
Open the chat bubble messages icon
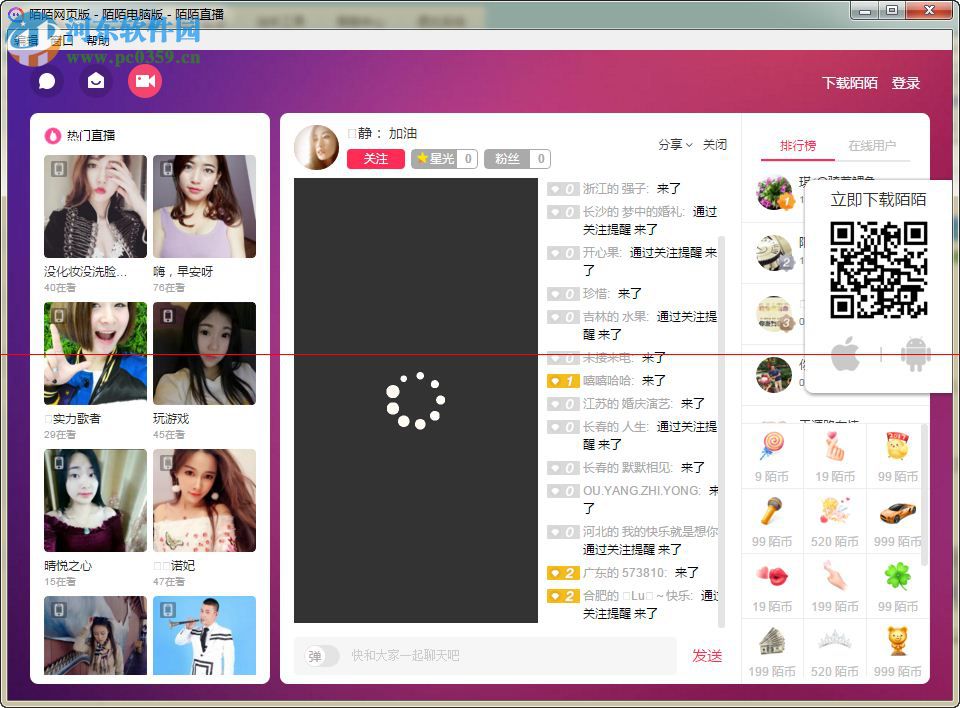tap(47, 81)
